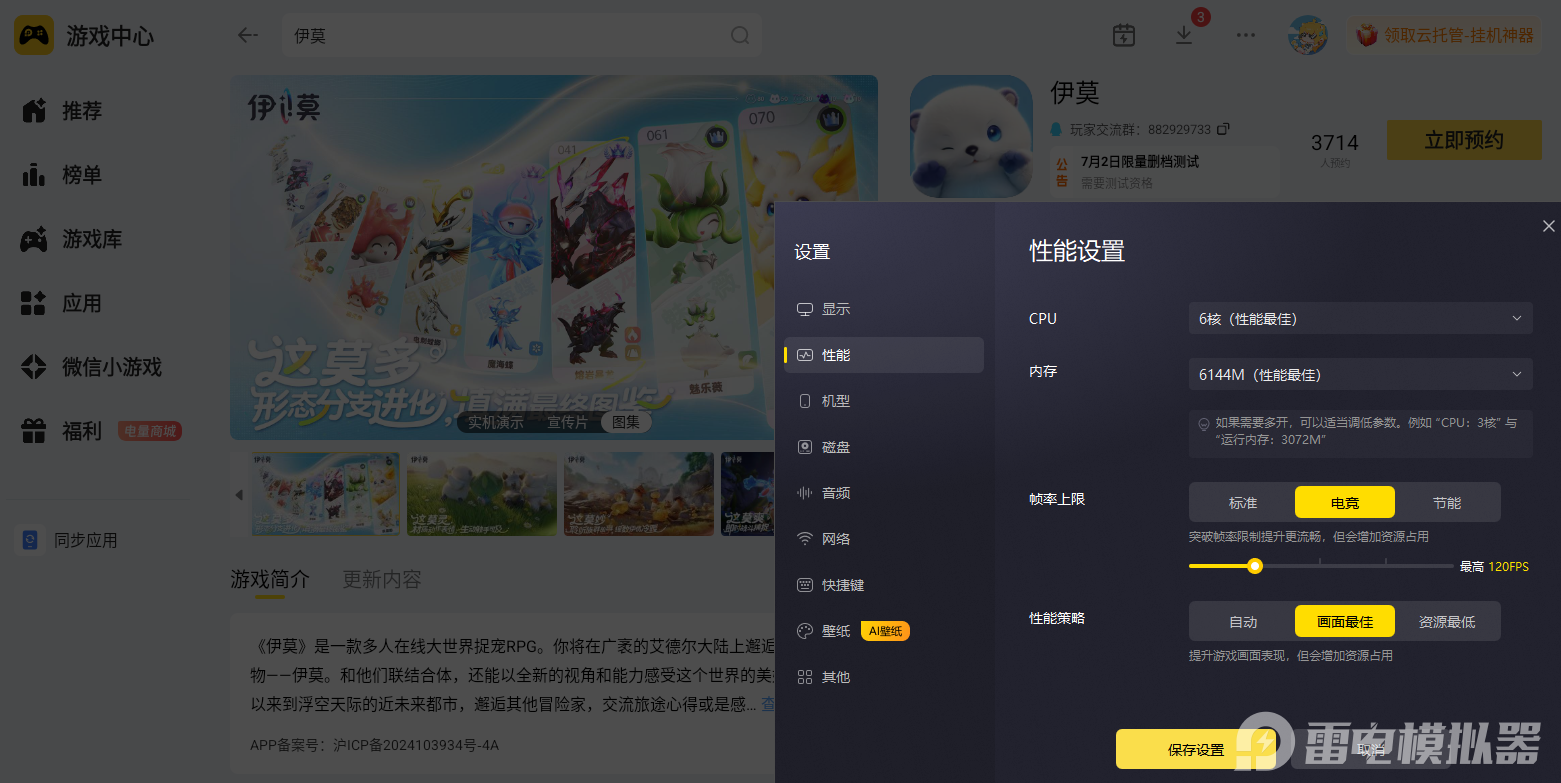Image resolution: width=1561 pixels, height=783 pixels.
Task: Open the three-dots more menu icon
Action: pyautogui.click(x=1245, y=35)
